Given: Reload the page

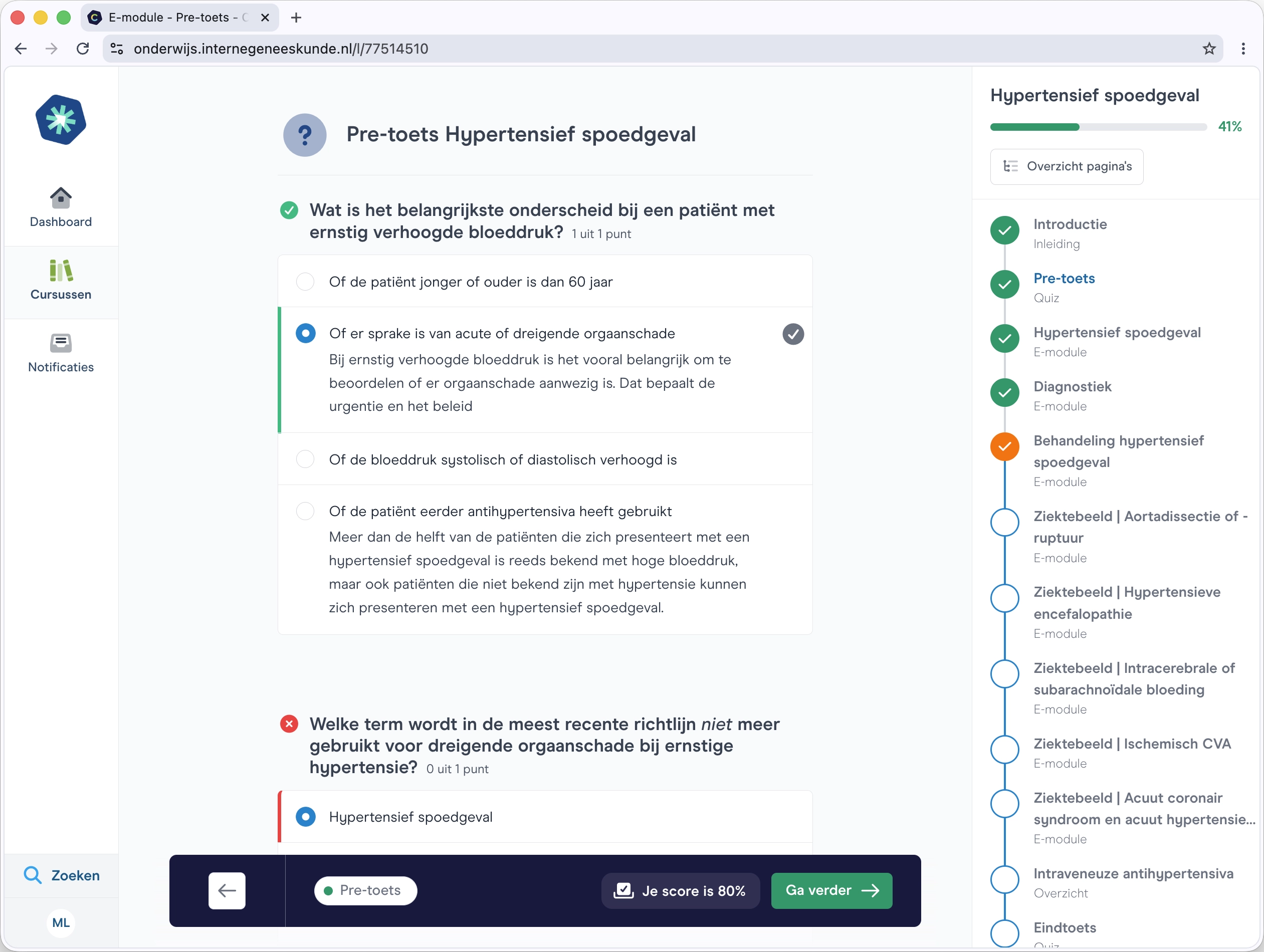Looking at the screenshot, I should [83, 49].
